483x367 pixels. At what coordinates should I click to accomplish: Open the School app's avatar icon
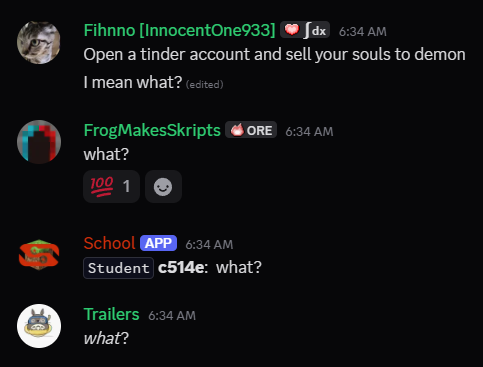39,255
